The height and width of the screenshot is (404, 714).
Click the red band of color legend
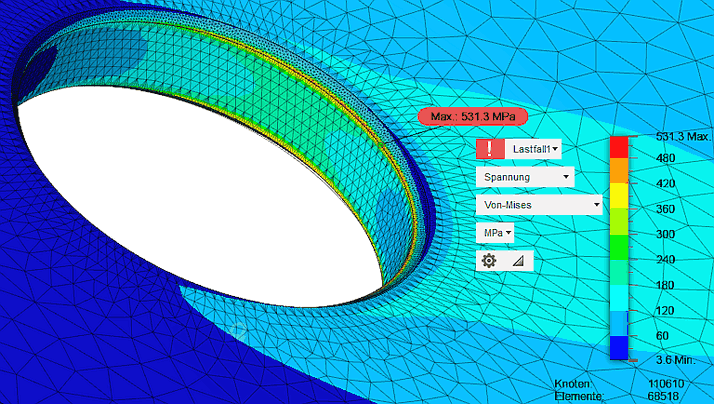tap(618, 146)
